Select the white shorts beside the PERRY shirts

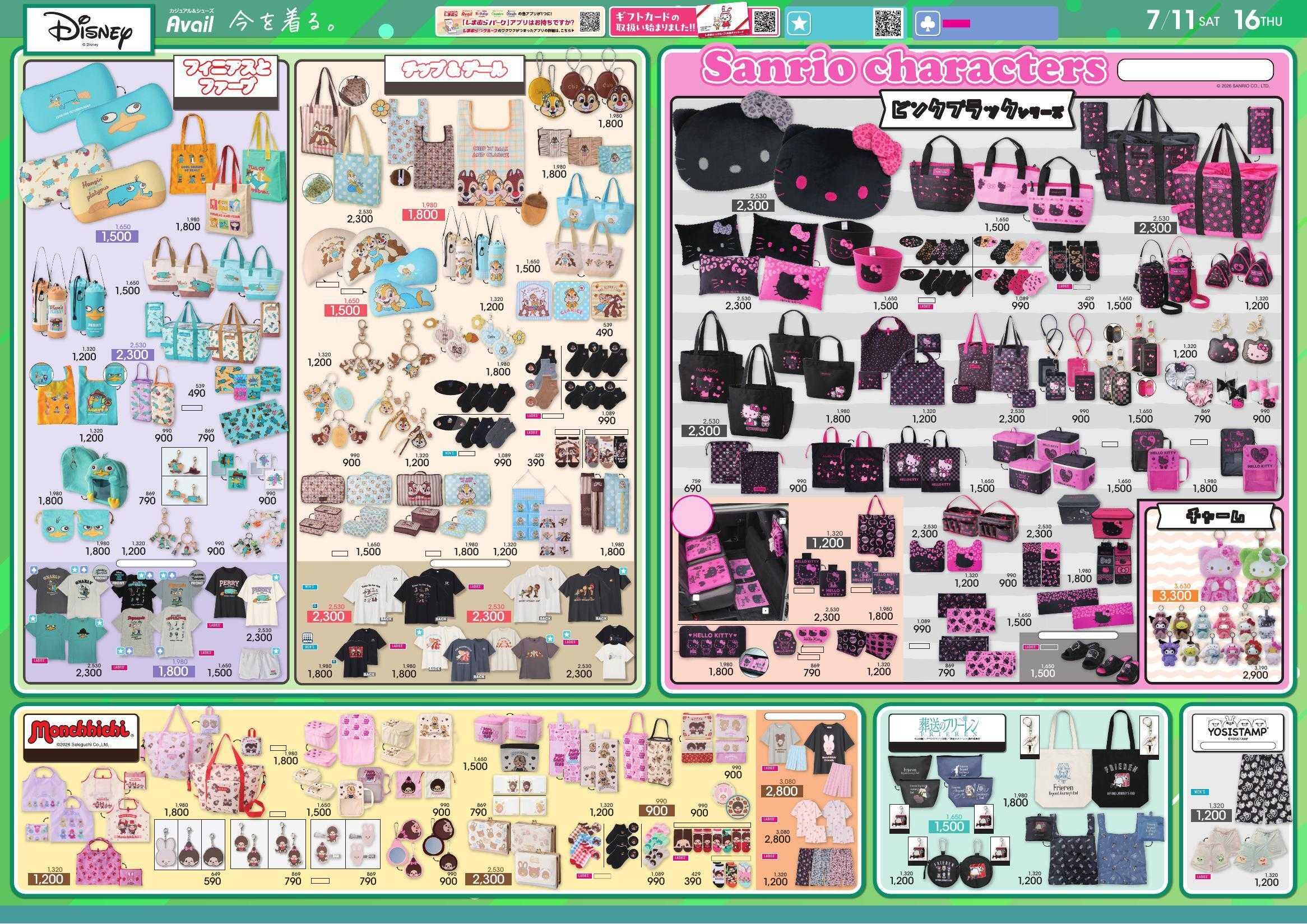coord(260,663)
